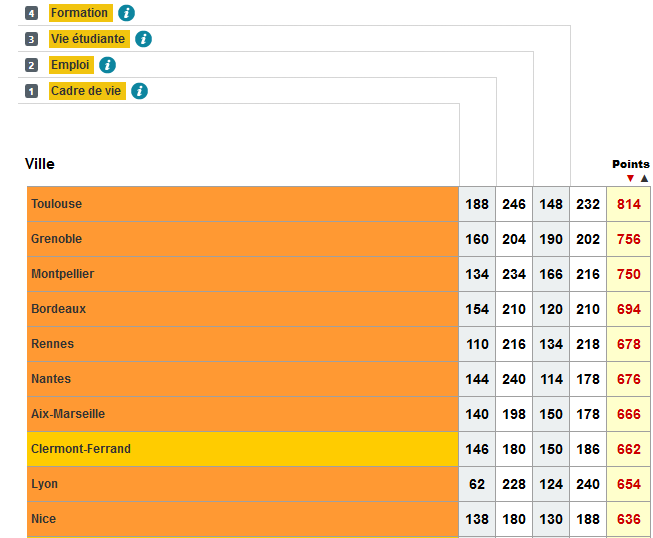The width and height of the screenshot is (653, 538).
Task: Open the info icon next to Emploi
Action: (x=107, y=65)
